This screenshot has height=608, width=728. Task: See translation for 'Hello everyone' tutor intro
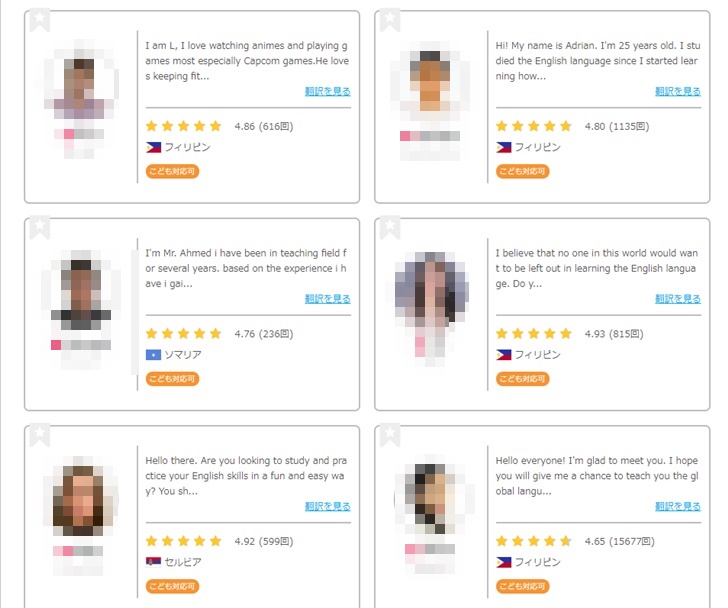678,506
